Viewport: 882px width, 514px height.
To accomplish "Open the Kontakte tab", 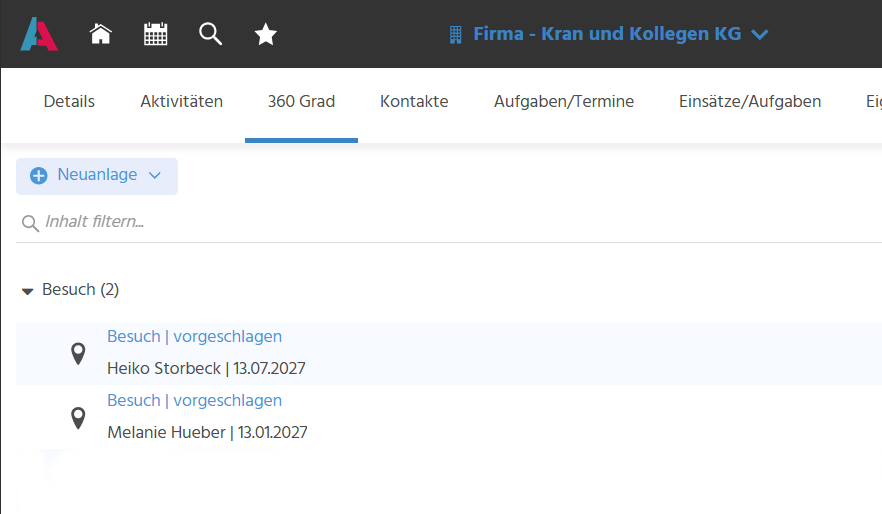I will 414,101.
